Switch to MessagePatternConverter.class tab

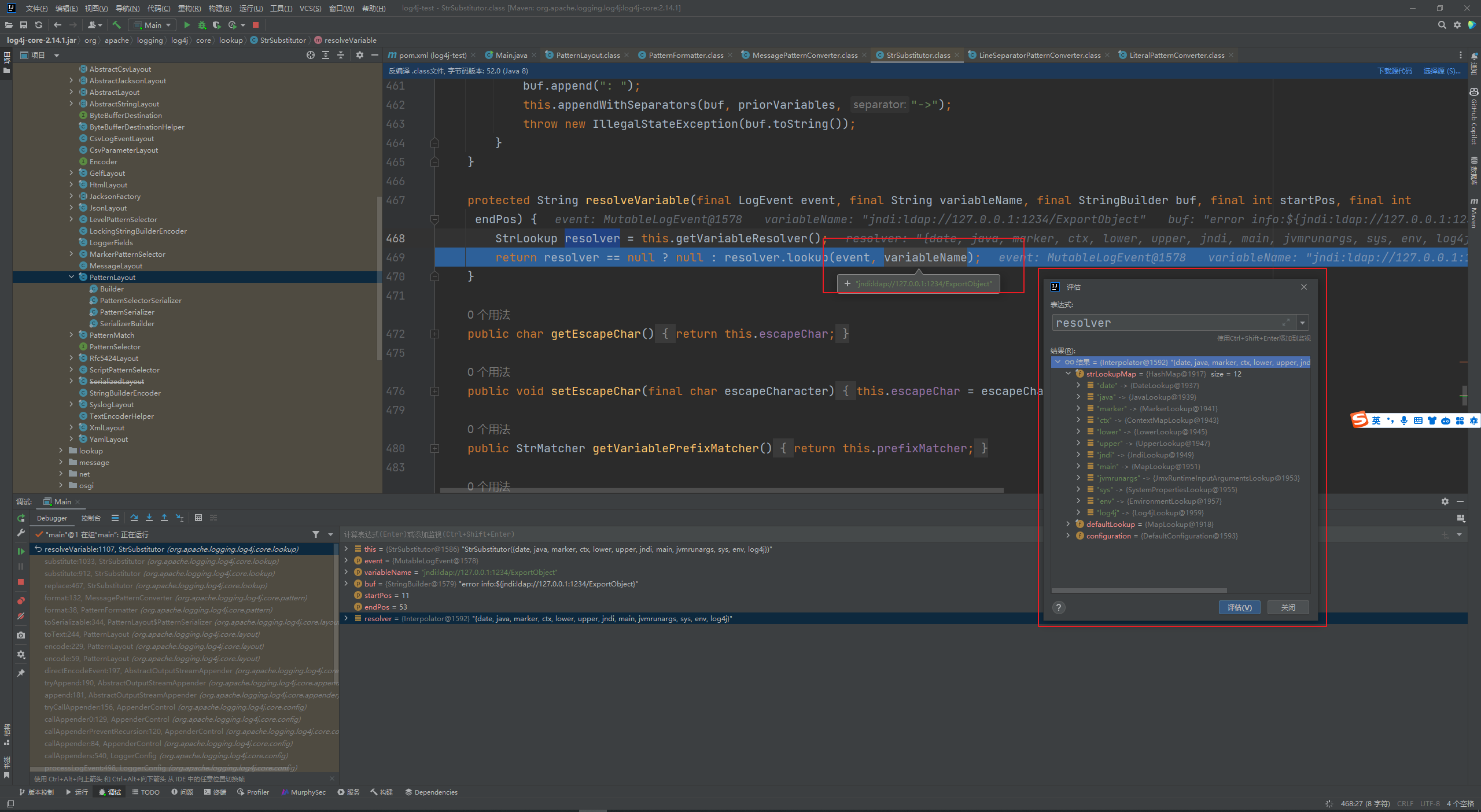804,55
